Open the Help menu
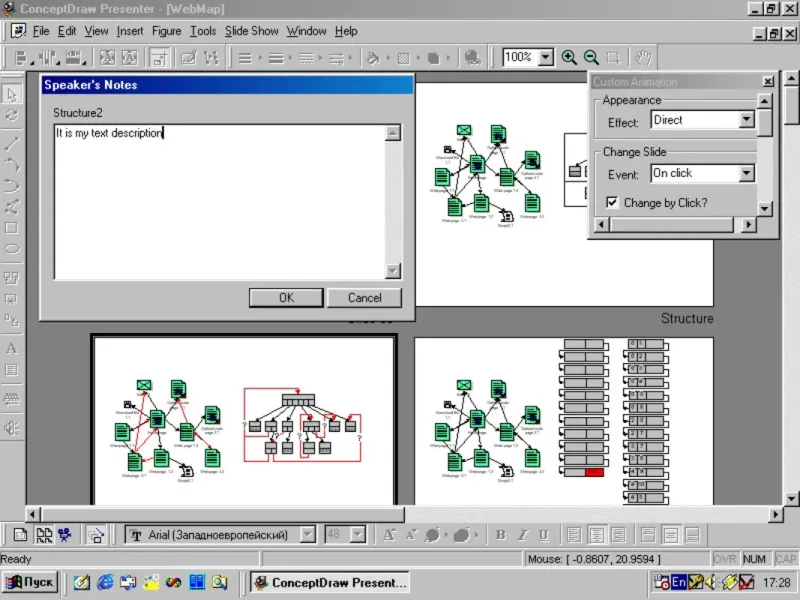800x600 pixels. pos(346,31)
